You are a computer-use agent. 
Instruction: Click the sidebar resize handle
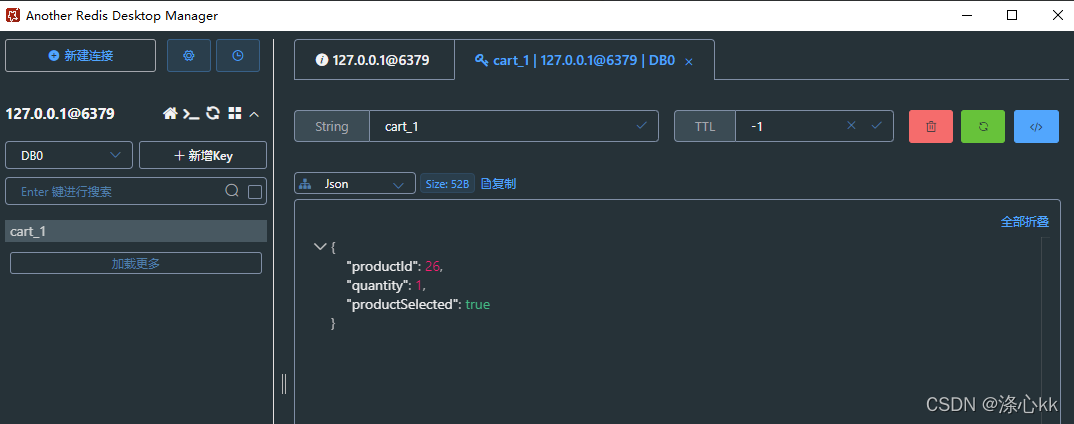(x=284, y=384)
